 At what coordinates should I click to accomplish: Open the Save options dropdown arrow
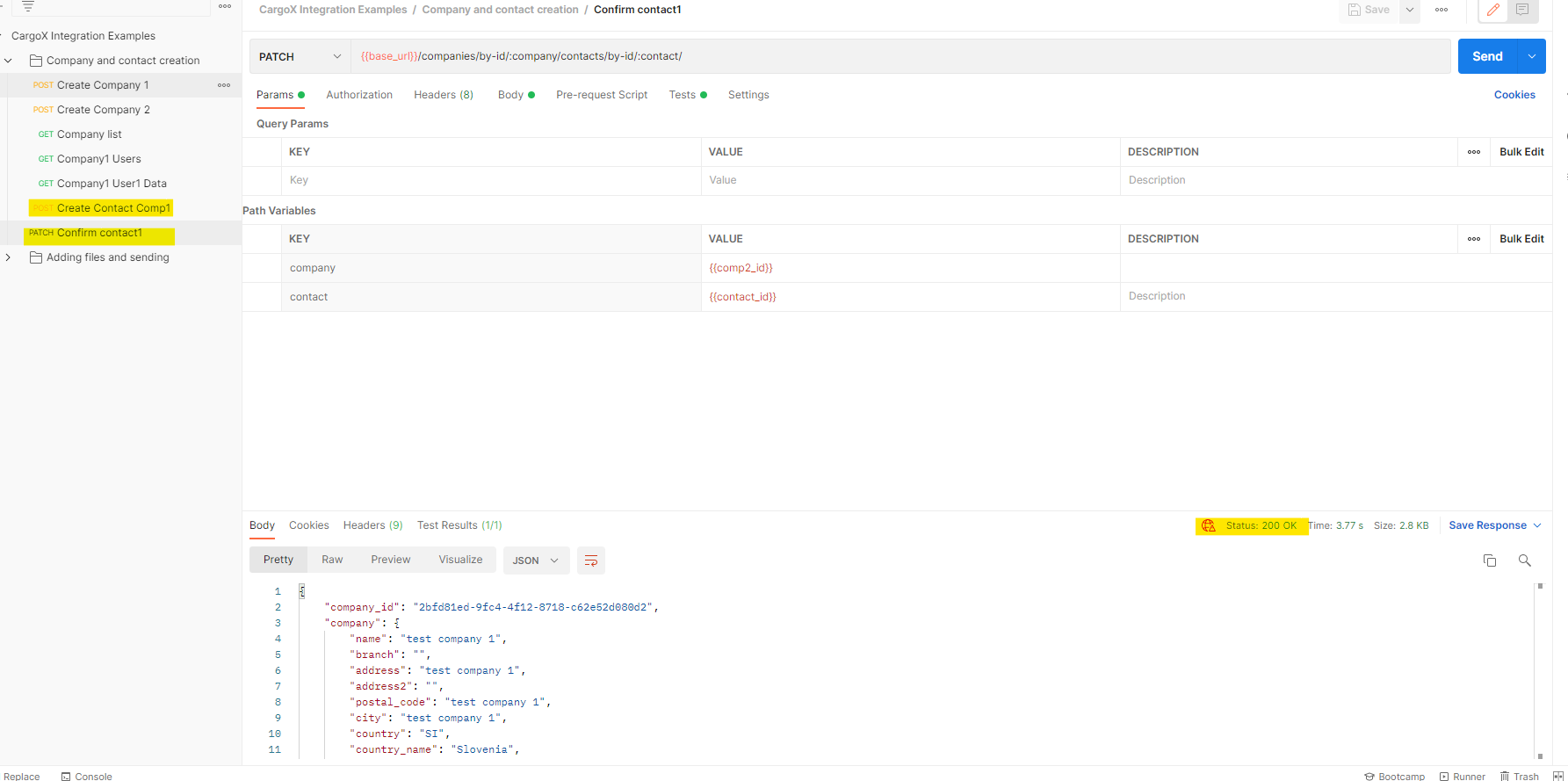1410,10
